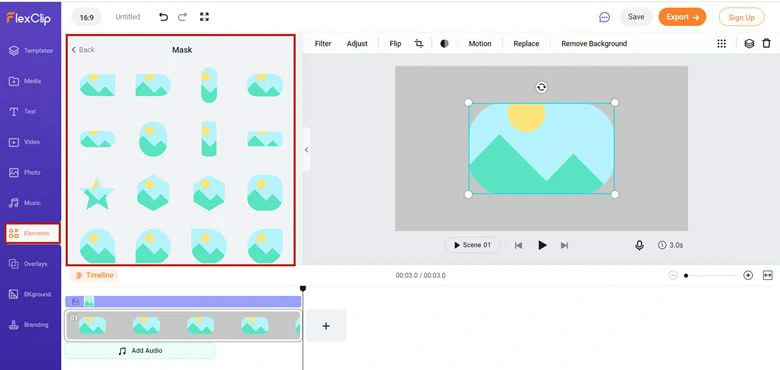Delete element with trash icon
Screen dimensions: 780x370
click(x=766, y=44)
